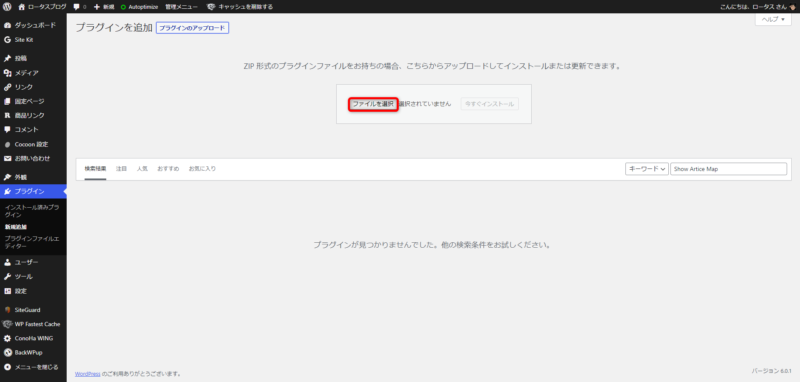Click the cheetah icon next to キャッシュを削除する
This screenshot has width=800, height=382.
(211, 7)
